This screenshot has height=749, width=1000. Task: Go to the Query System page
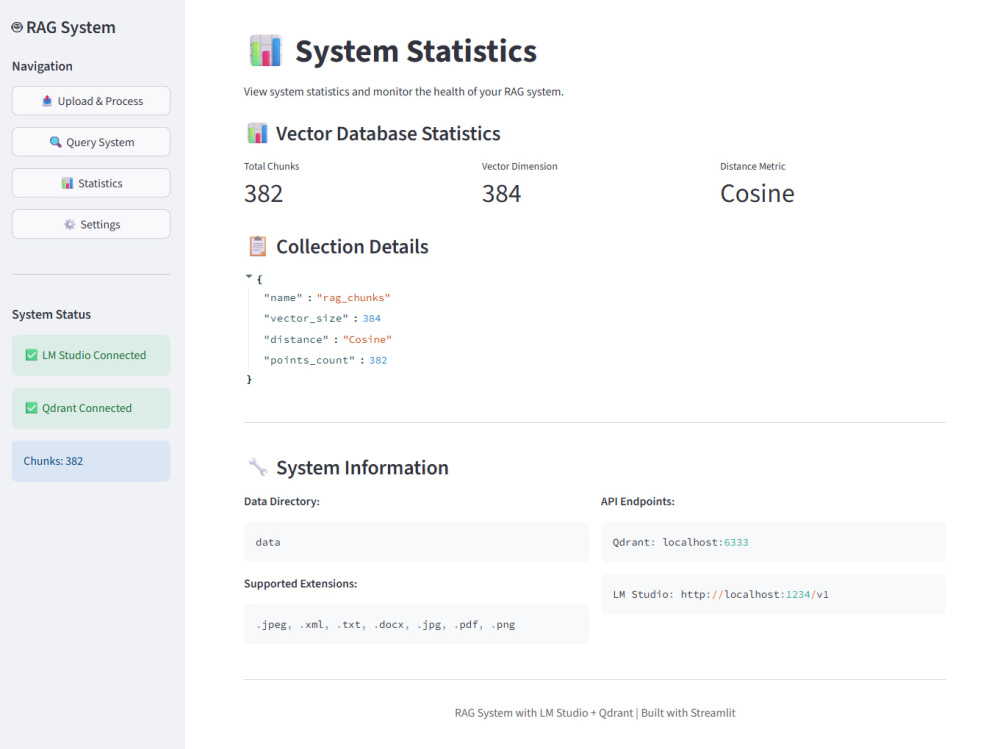point(91,142)
